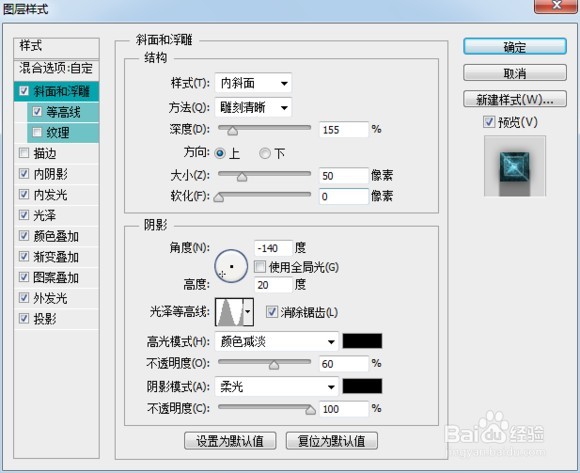
Task: Uncheck the 渐变叠加 checkbox
Action: (x=24, y=256)
